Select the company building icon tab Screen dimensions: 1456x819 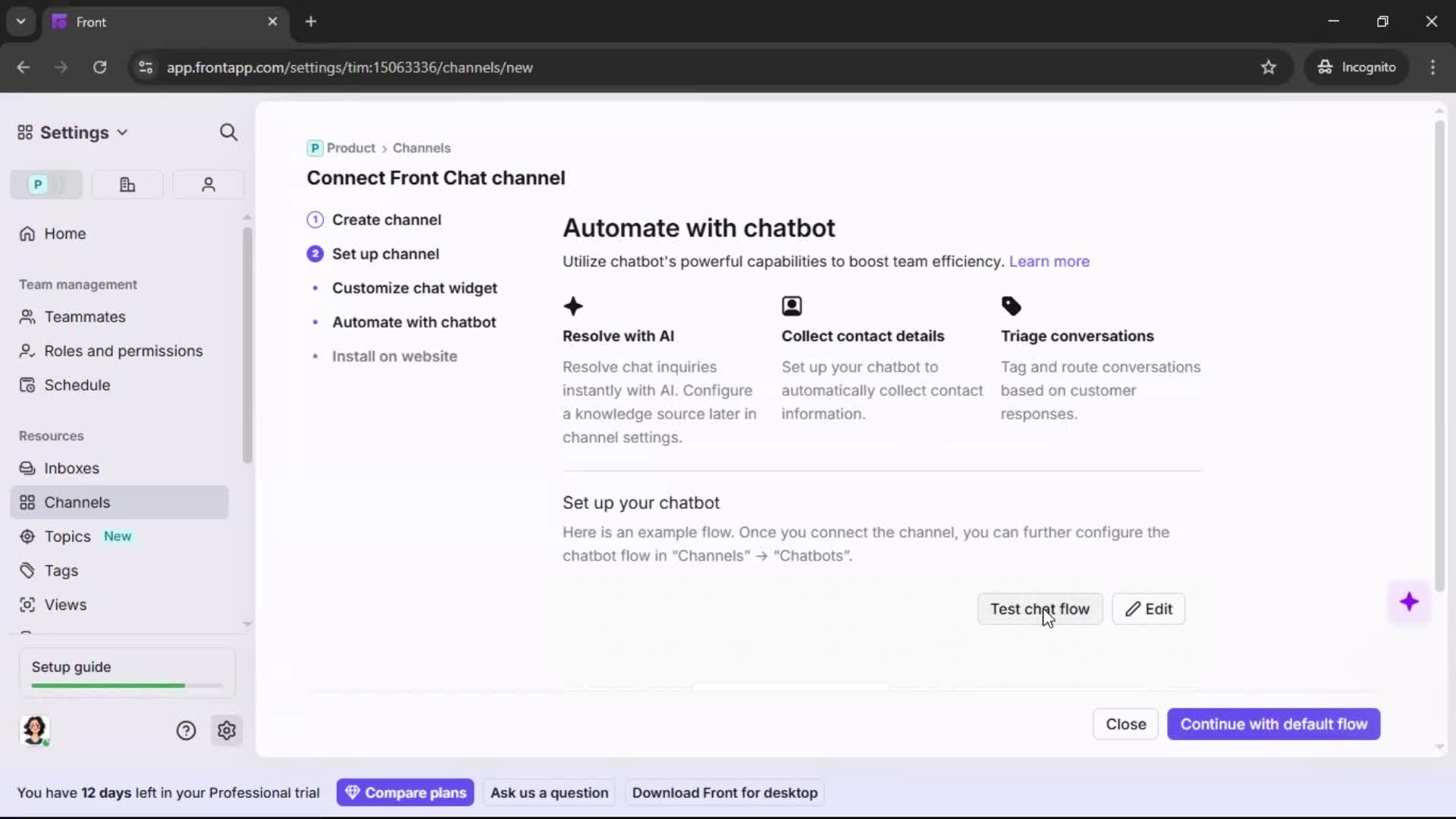pyautogui.click(x=127, y=184)
